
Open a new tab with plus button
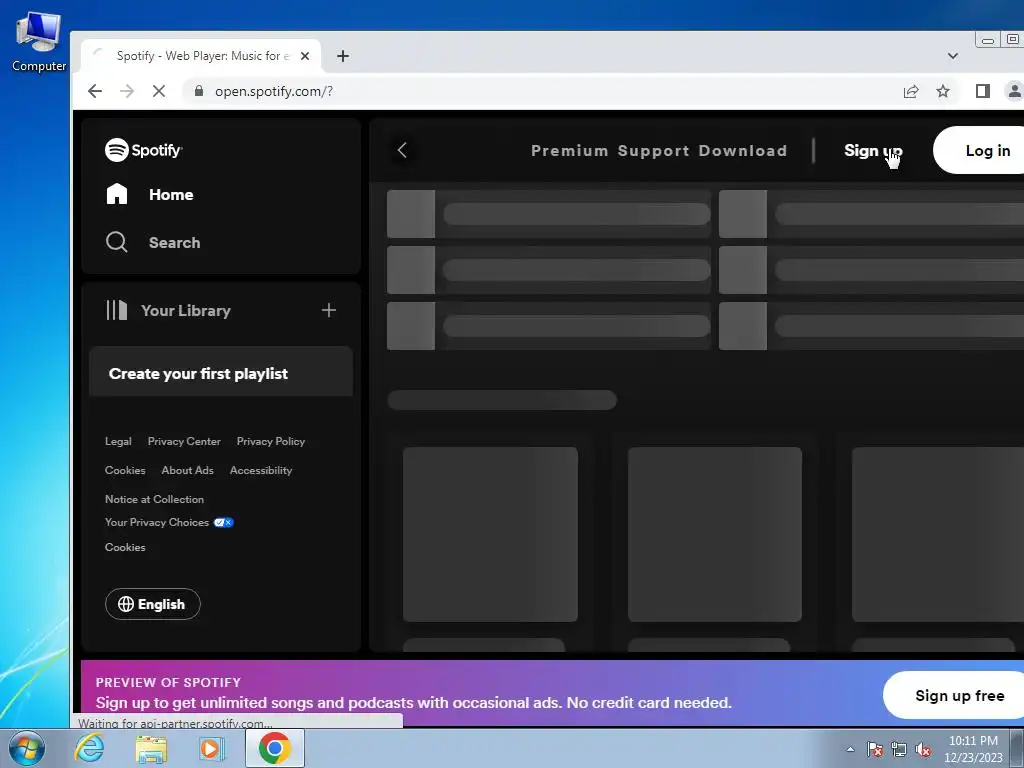tap(343, 56)
